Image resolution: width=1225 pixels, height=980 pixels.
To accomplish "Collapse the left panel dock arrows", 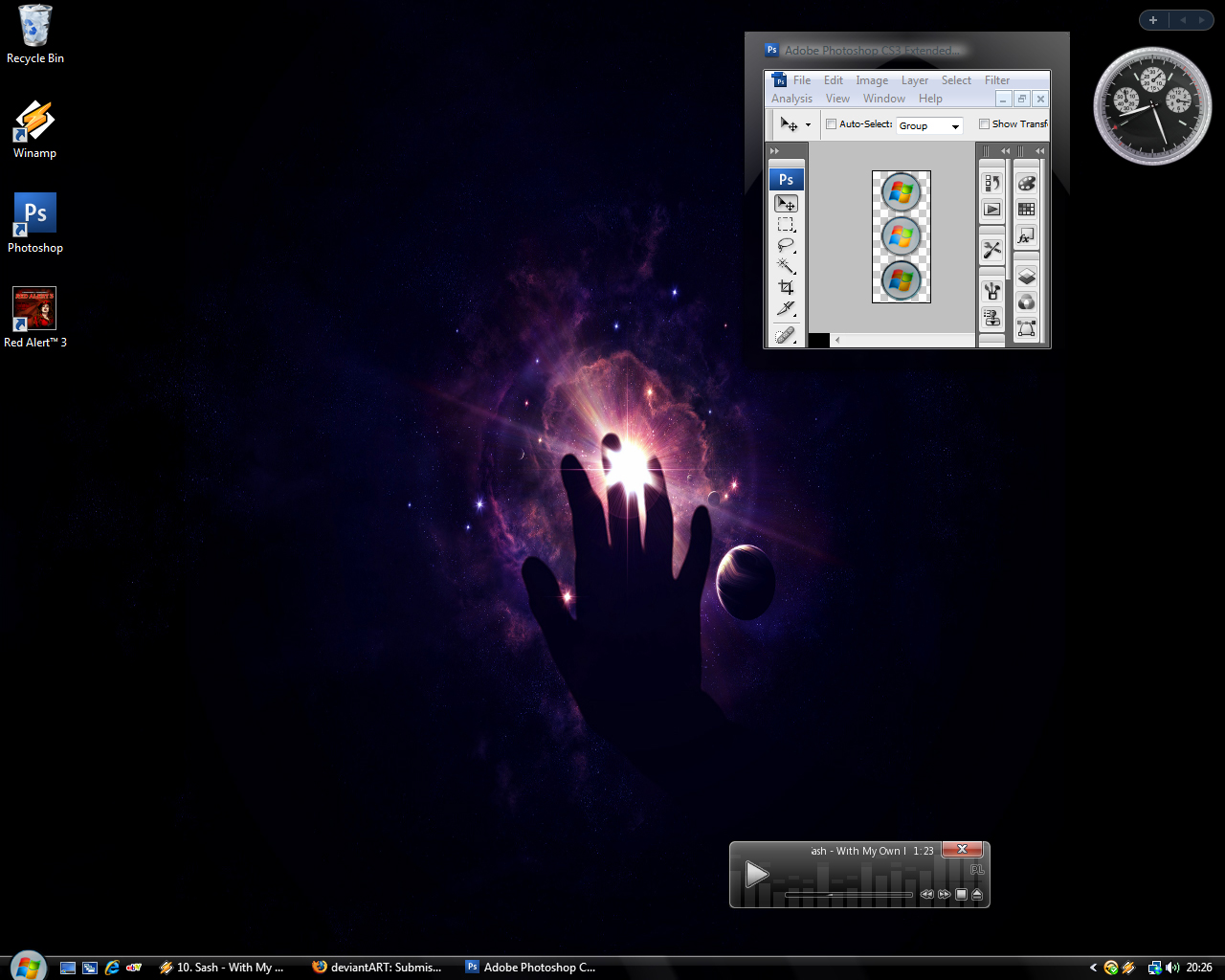I will click(x=1005, y=151).
